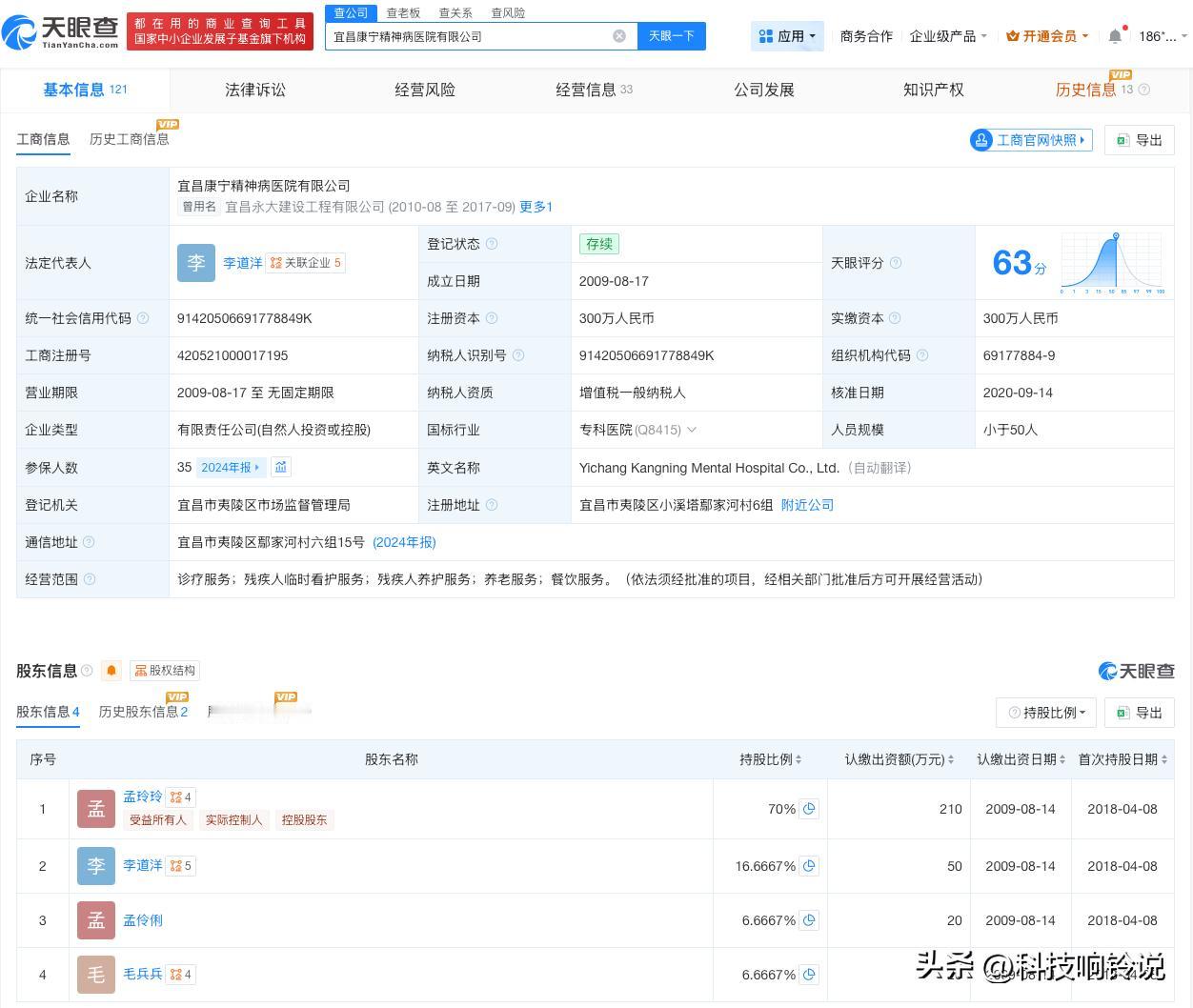Export the shareholder table with 导出

coord(1140,713)
